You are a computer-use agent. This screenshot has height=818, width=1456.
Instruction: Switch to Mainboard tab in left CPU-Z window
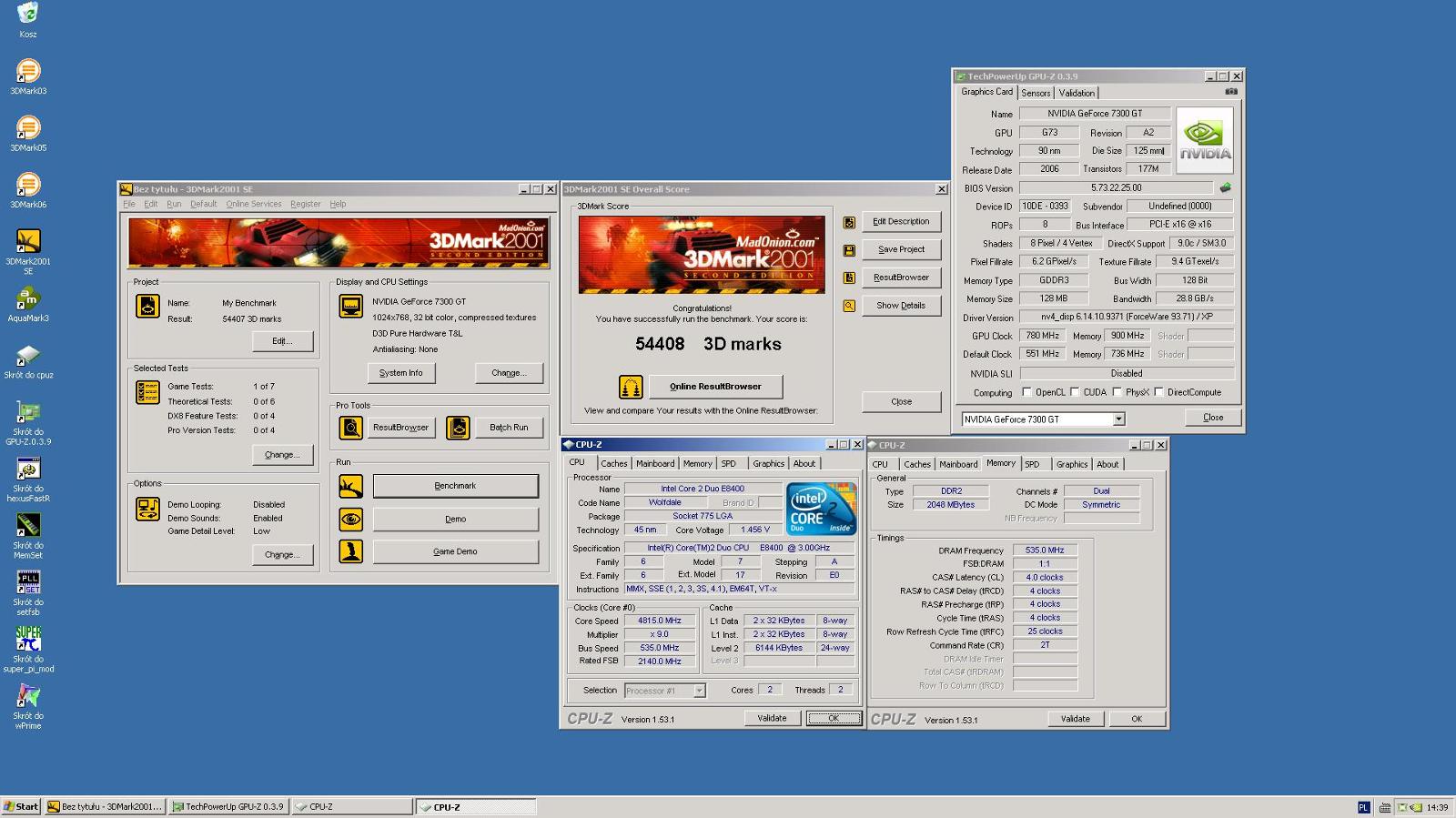tap(655, 463)
